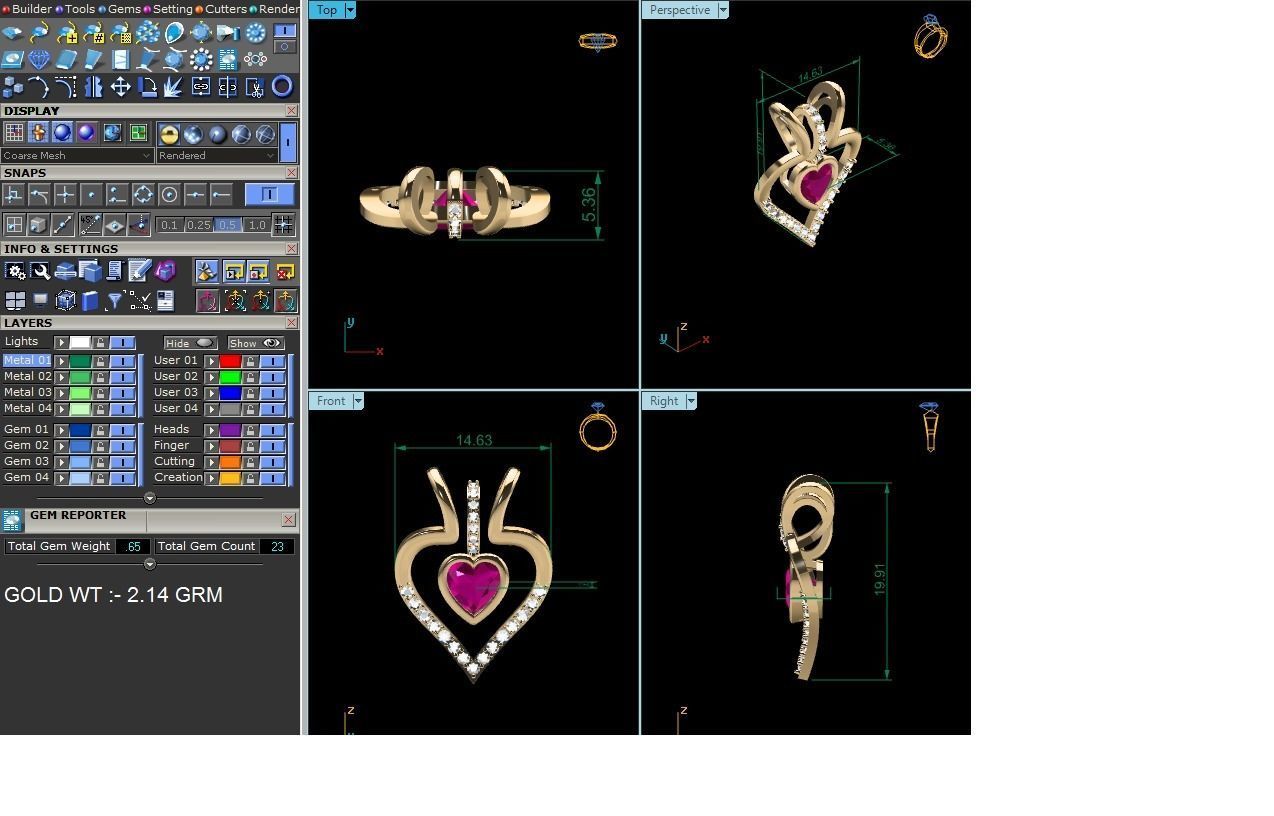Open the Right viewport dropdown arrow
Viewport: 1274px width, 816px height.
[690, 401]
